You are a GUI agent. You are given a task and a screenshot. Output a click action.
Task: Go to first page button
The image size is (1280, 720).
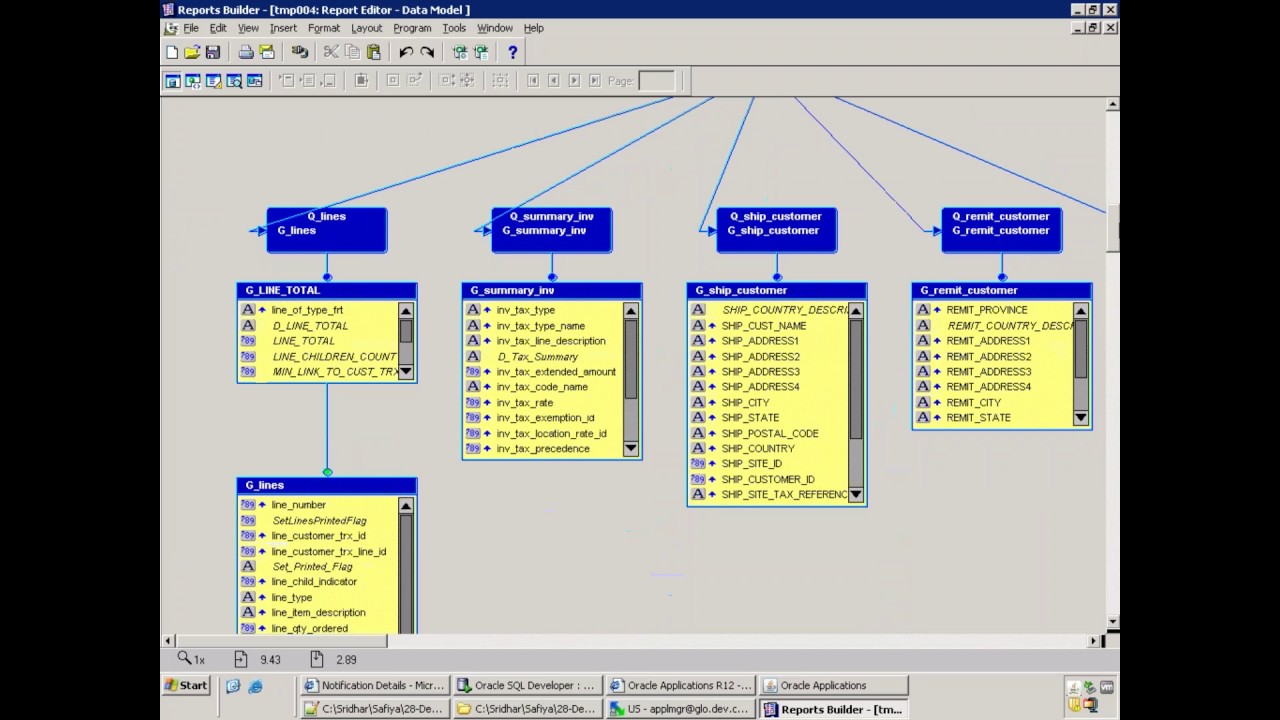533,81
